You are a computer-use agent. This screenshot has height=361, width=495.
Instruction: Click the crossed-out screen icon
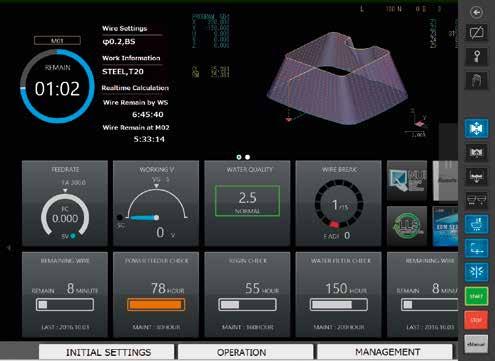click(x=476, y=33)
